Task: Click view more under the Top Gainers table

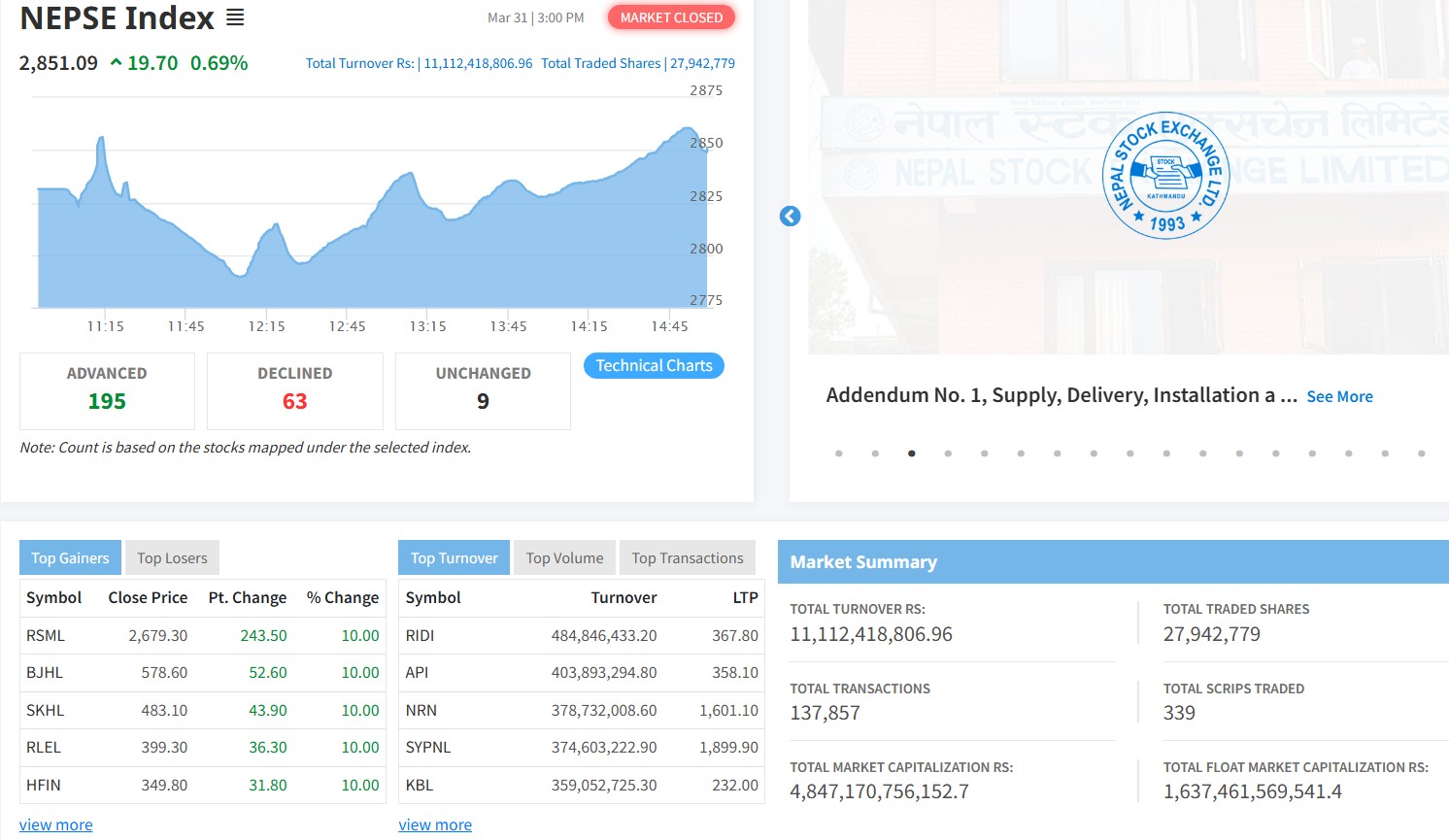Action: [56, 824]
